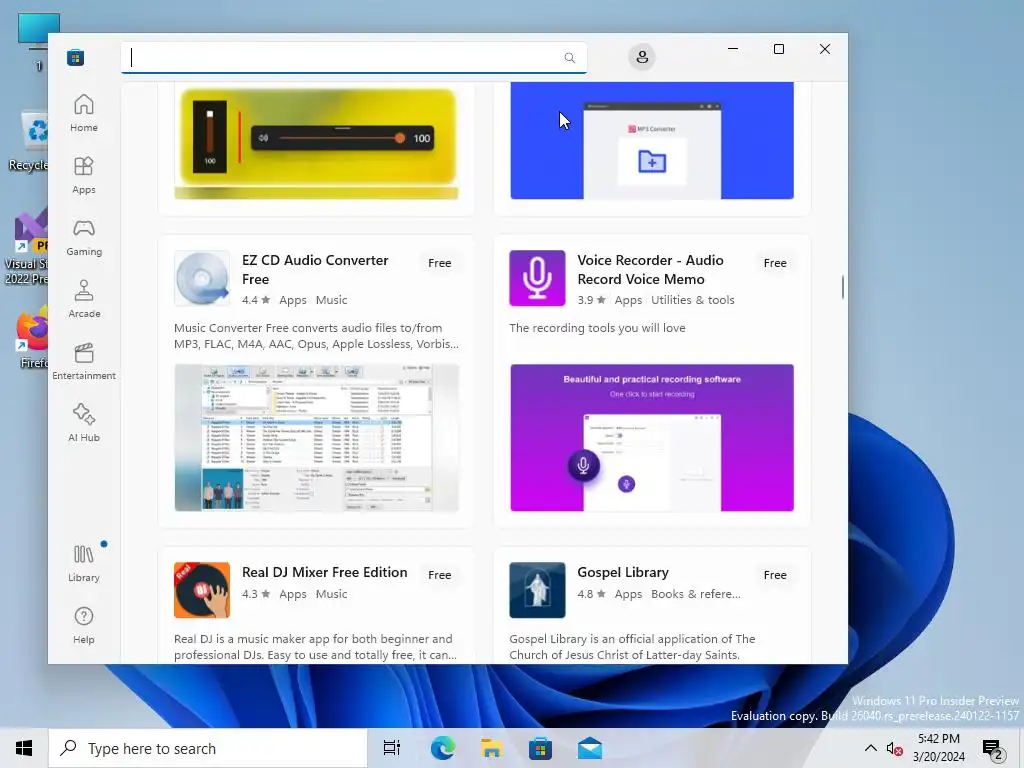Screen dimensions: 1024x768
Task: Open the Home section in sidebar
Action: pyautogui.click(x=84, y=114)
